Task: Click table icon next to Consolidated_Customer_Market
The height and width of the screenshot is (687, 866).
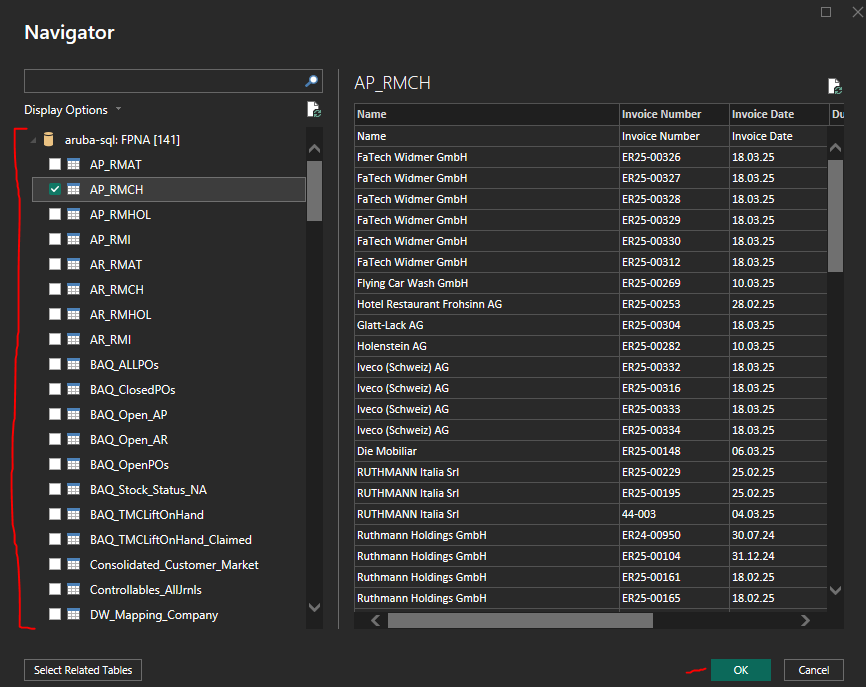Action: (x=73, y=564)
